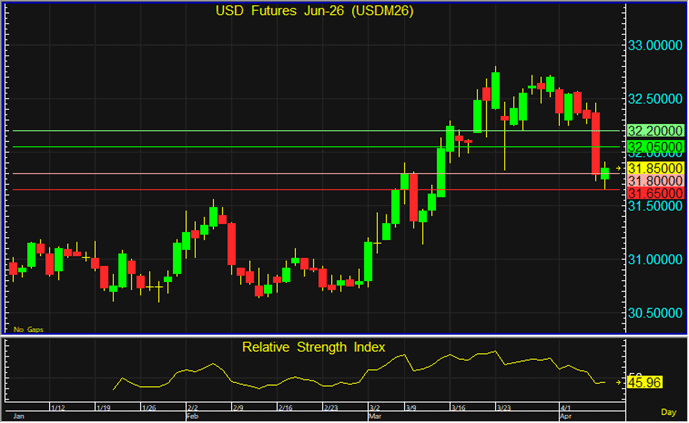The height and width of the screenshot is (423, 689).
Task: Click the 3/2 date label
Action: point(374,408)
